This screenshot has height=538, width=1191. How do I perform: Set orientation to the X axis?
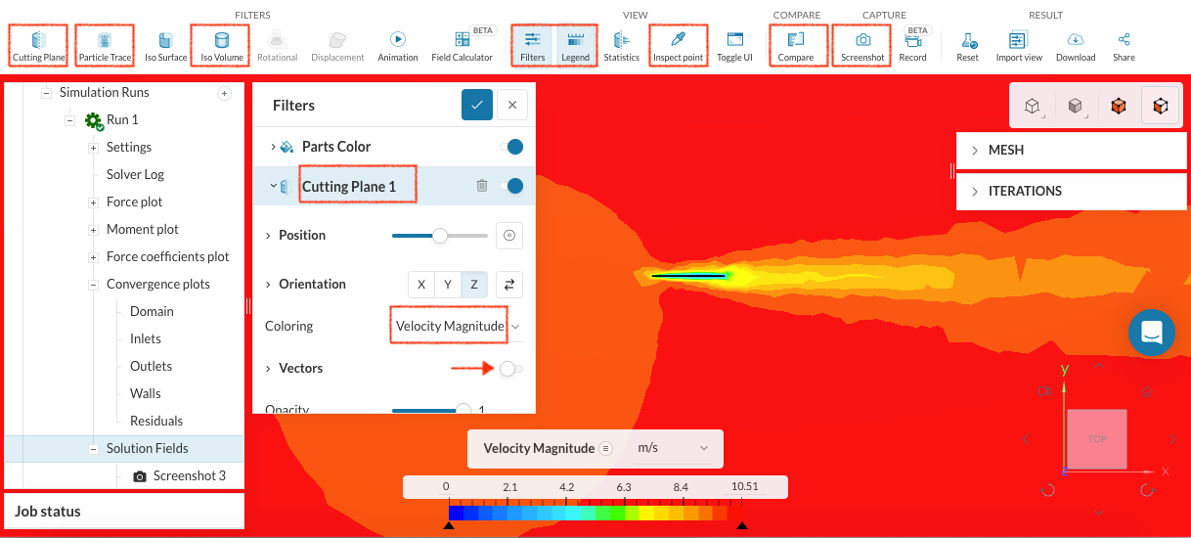click(x=421, y=285)
